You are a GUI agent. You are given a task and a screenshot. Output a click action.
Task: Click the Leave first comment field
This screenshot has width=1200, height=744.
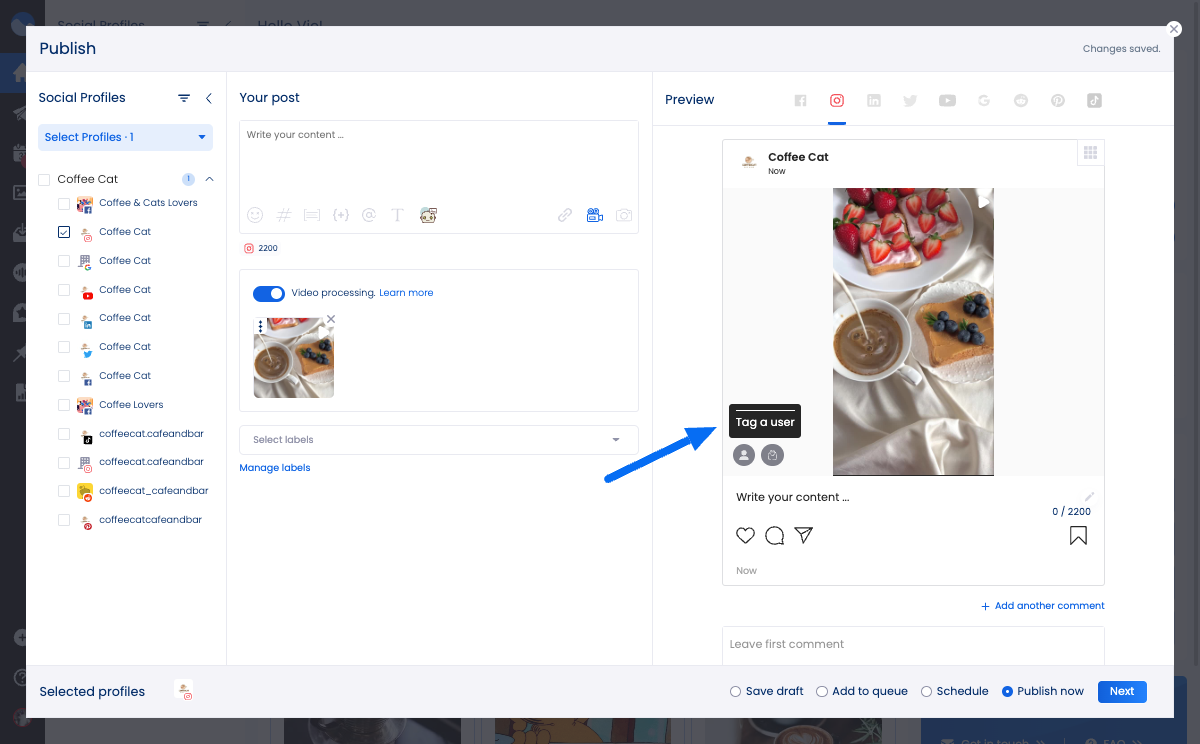point(913,645)
